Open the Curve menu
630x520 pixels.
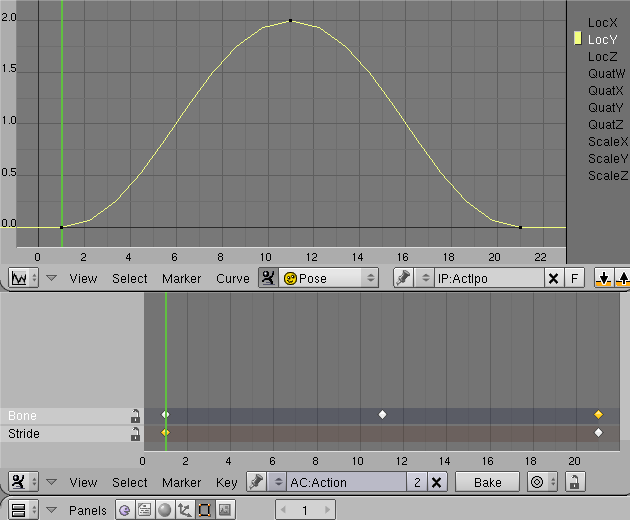pos(233,278)
